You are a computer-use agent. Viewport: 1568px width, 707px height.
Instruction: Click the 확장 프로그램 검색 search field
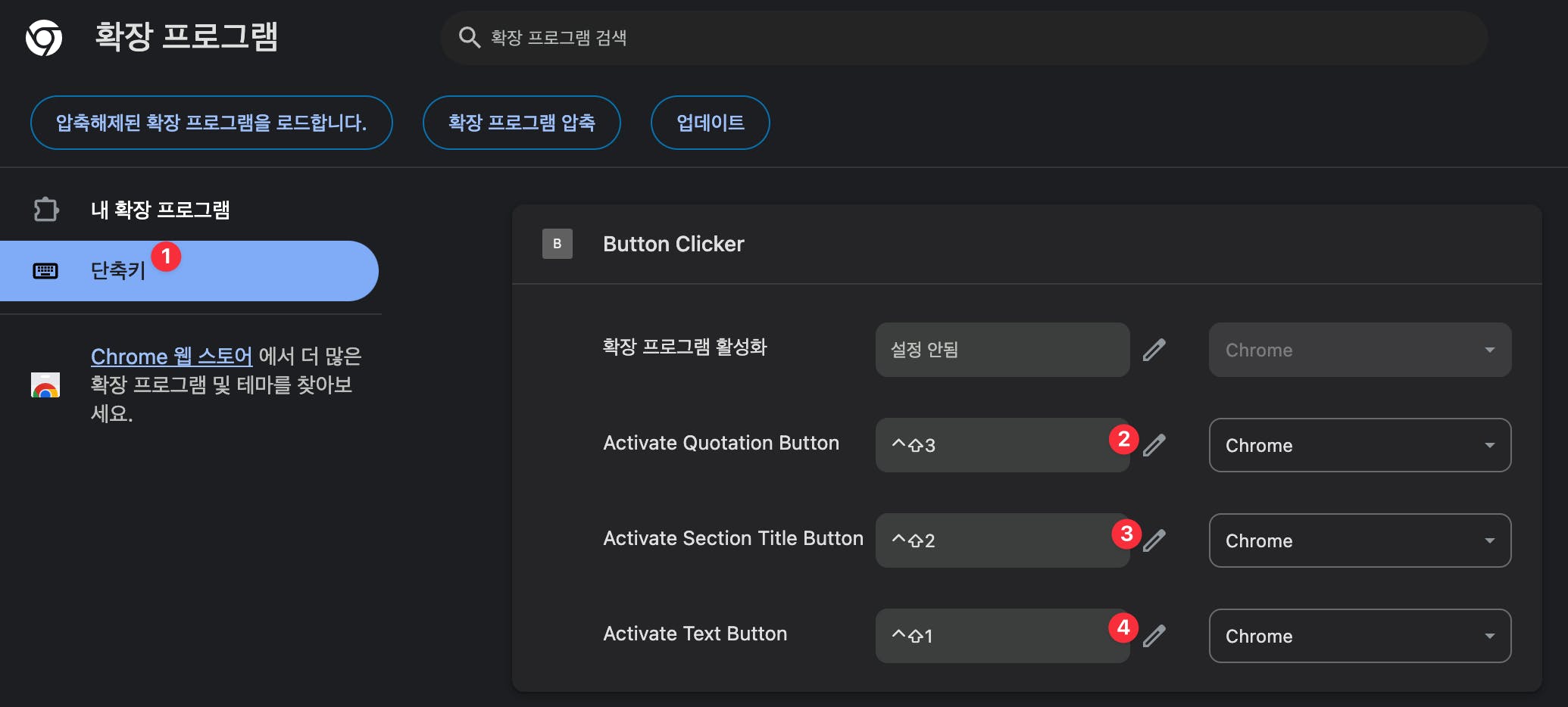pos(962,38)
